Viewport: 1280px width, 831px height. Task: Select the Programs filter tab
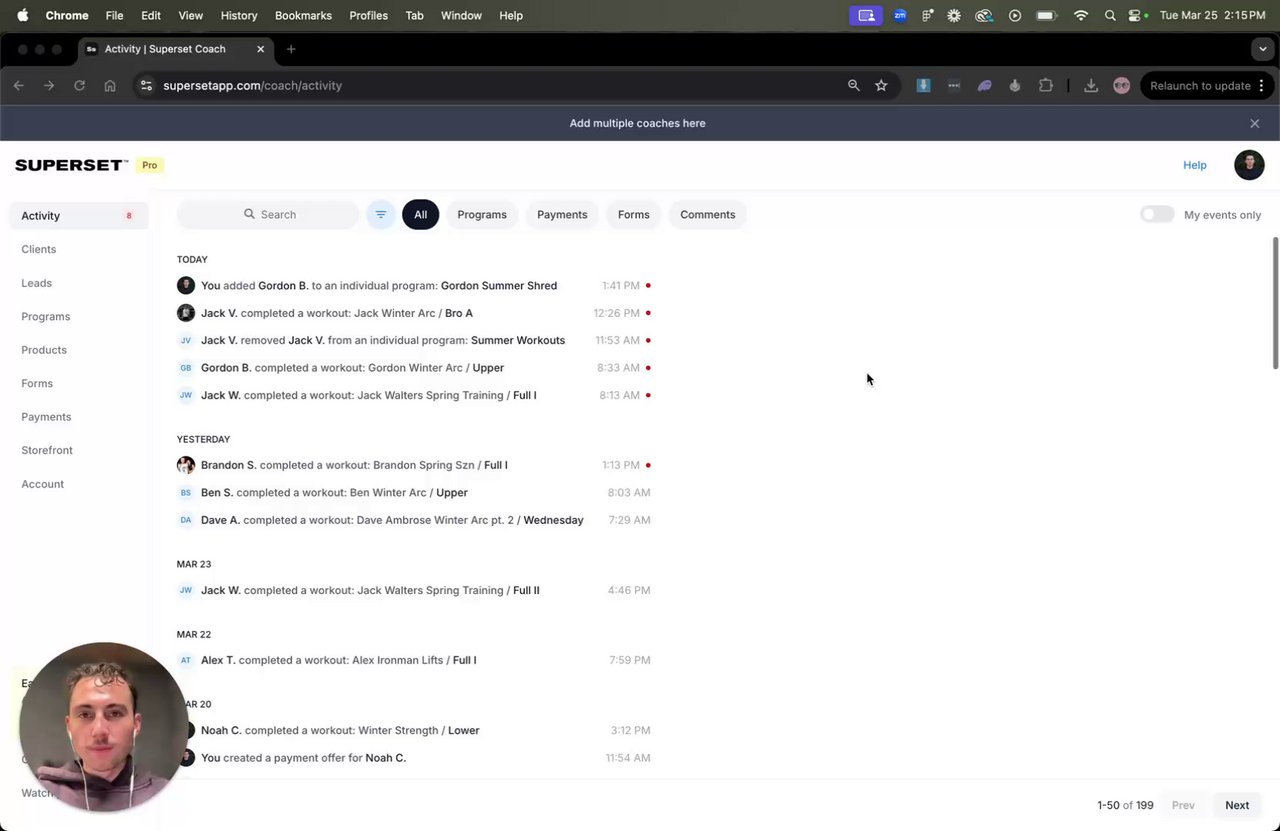(482, 215)
